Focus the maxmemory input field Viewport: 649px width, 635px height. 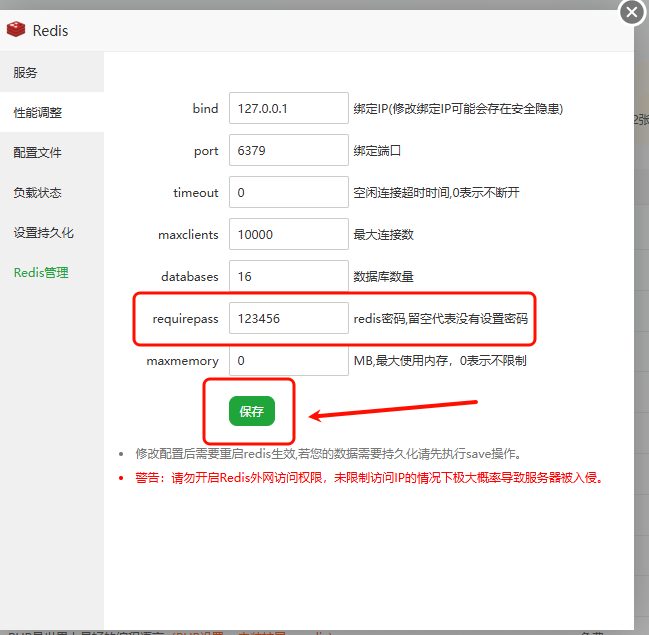[289, 360]
